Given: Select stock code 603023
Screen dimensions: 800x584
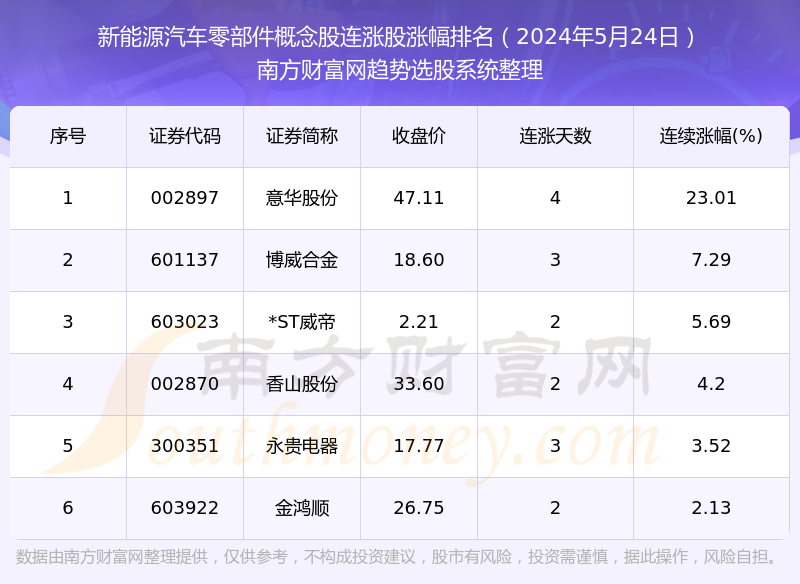Looking at the screenshot, I should click(185, 322).
